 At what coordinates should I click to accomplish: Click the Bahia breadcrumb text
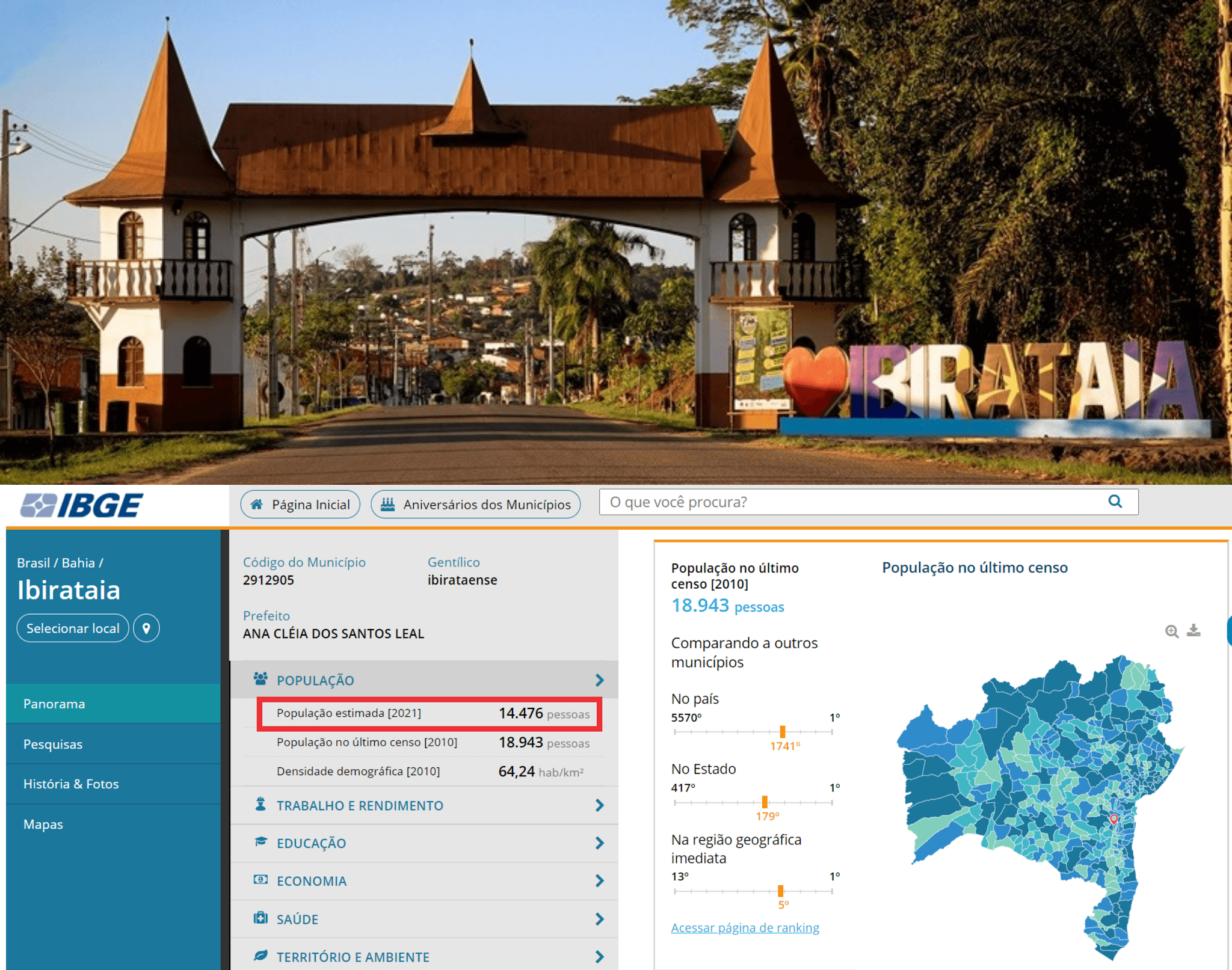point(78,563)
